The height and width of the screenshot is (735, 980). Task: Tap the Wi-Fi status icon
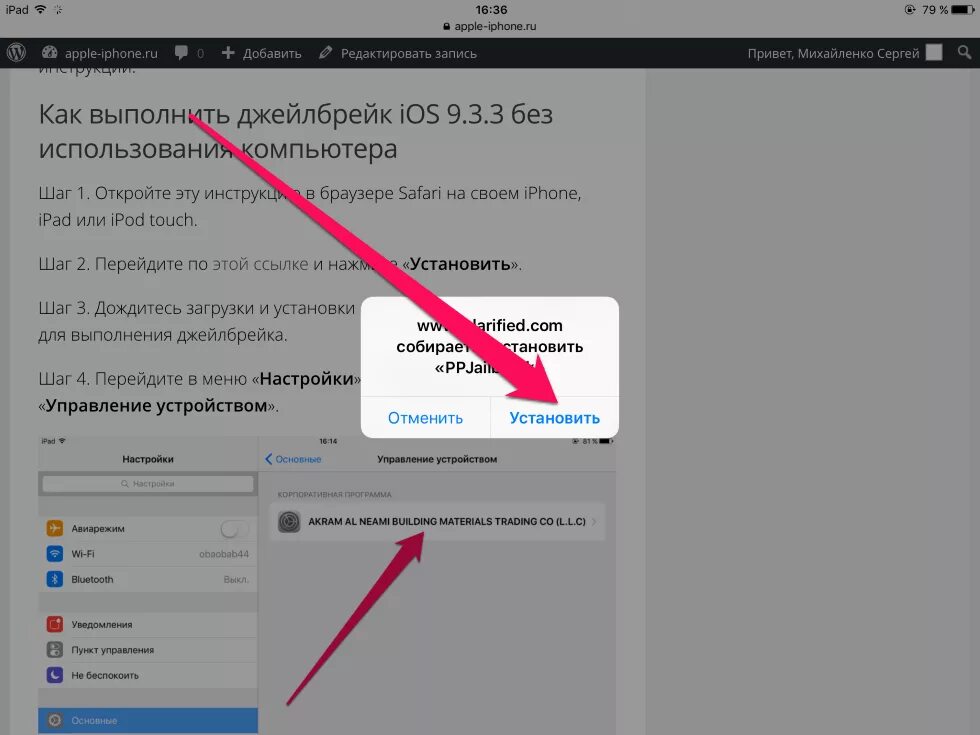[x=40, y=9]
